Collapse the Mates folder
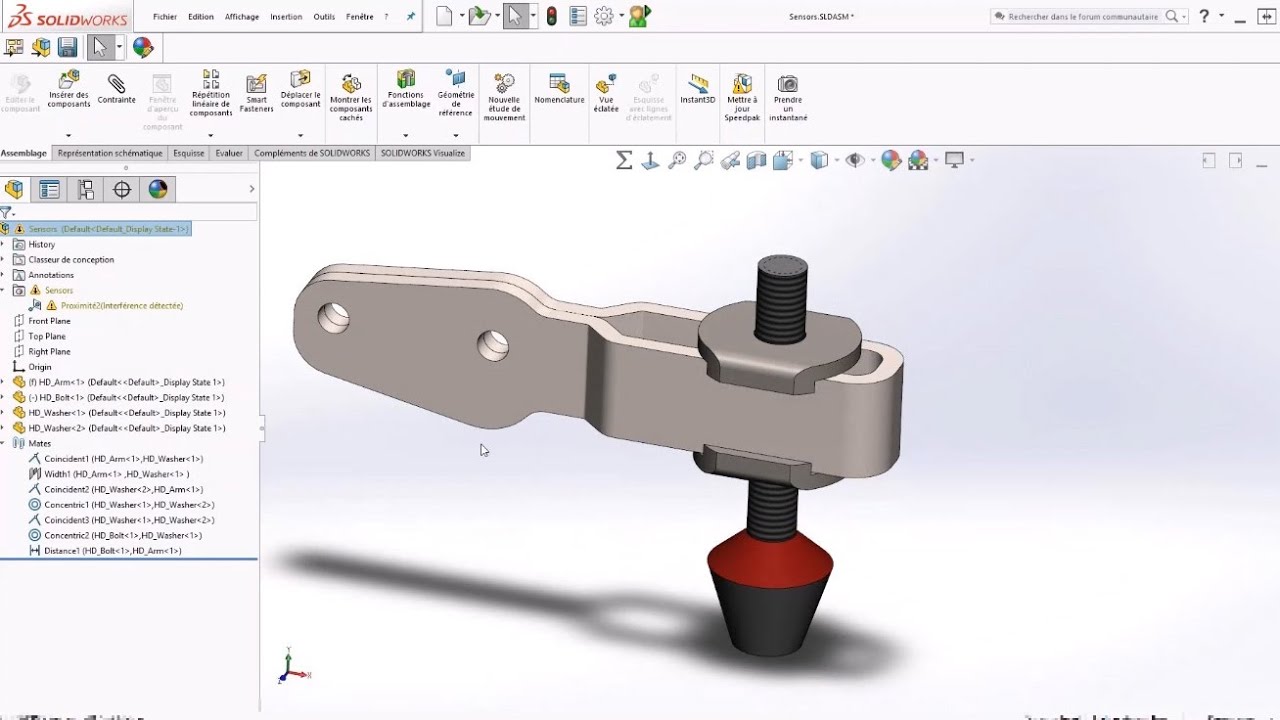The height and width of the screenshot is (720, 1280). click(3, 443)
